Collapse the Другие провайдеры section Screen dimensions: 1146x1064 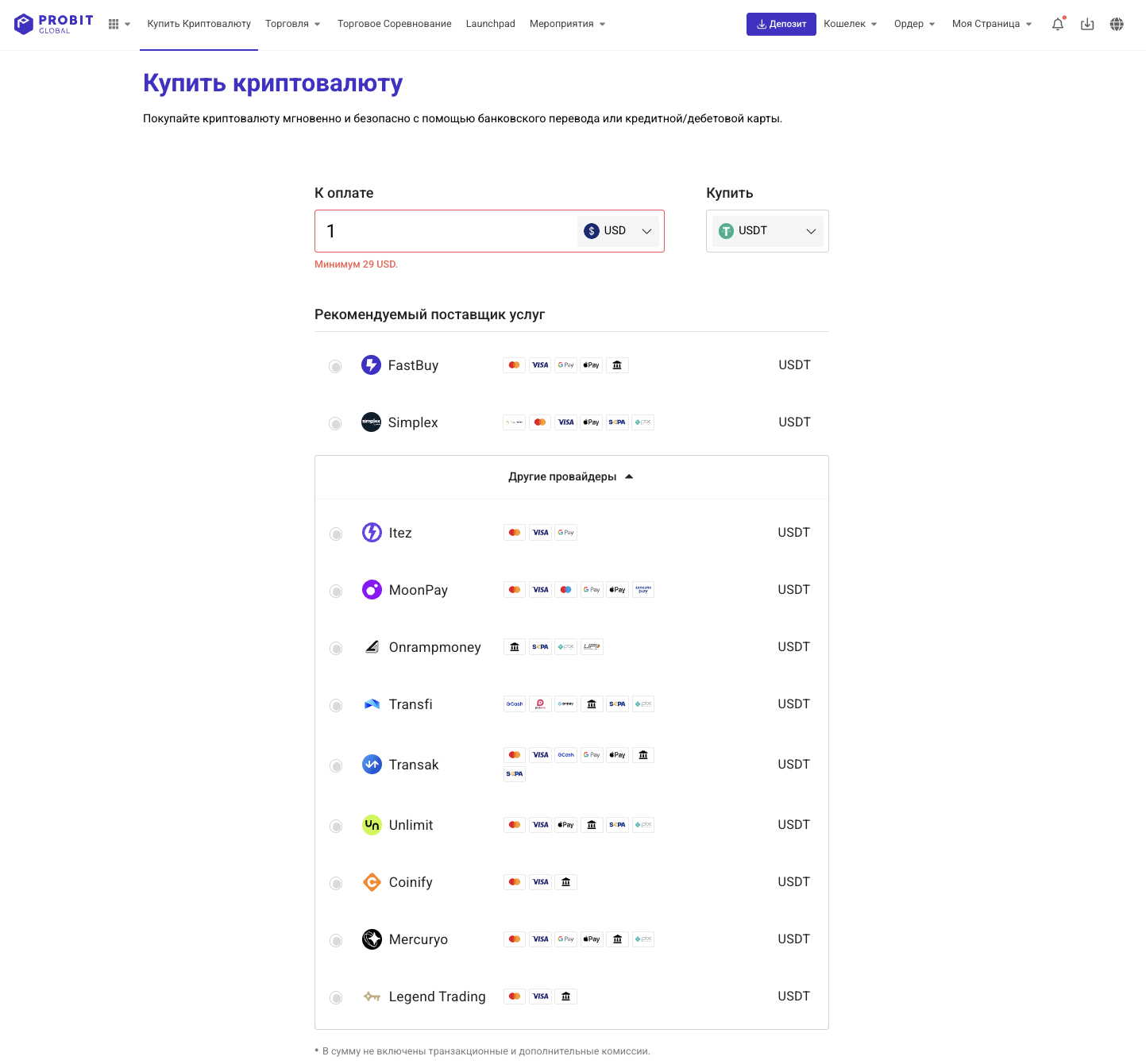[x=571, y=477]
